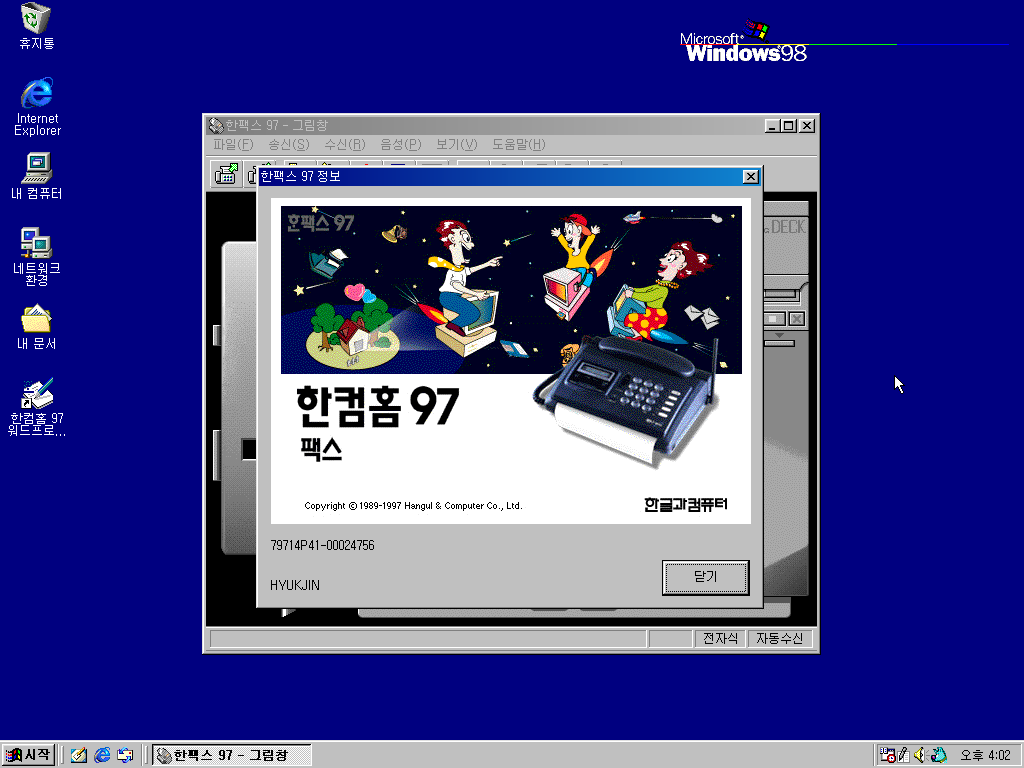1024x768 pixels.
Task: Click the serial number 79714P41-00024756
Action: (x=323, y=545)
